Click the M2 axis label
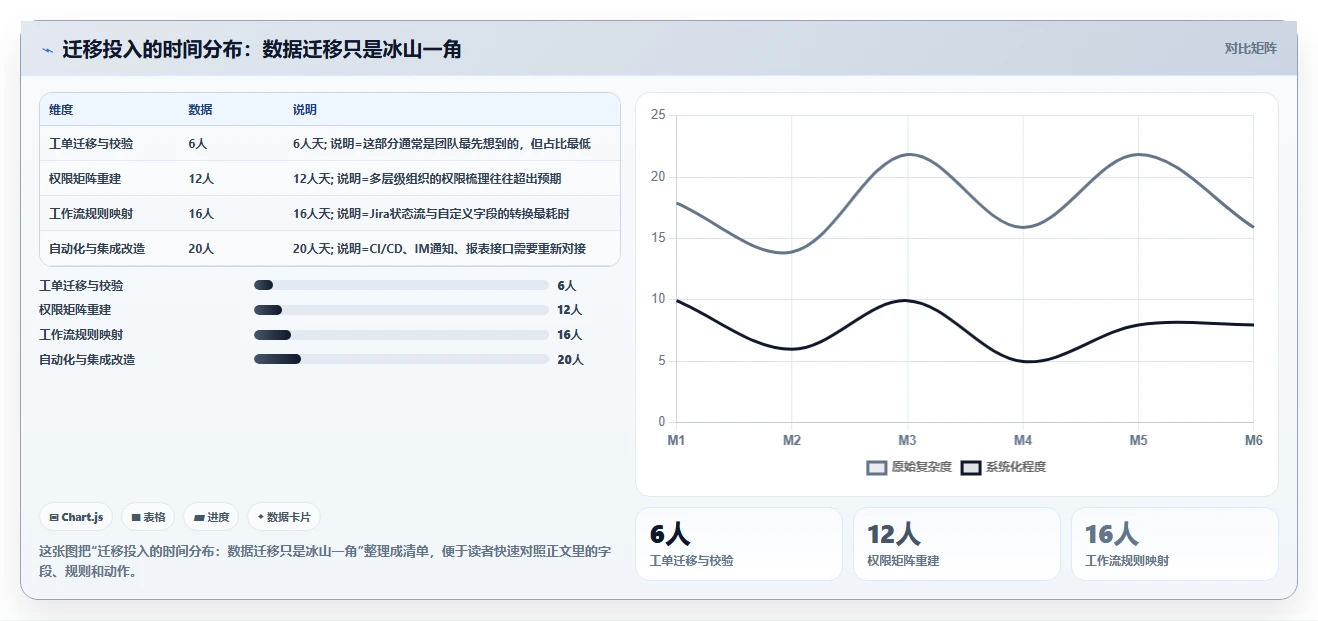1318x621 pixels. pos(792,440)
